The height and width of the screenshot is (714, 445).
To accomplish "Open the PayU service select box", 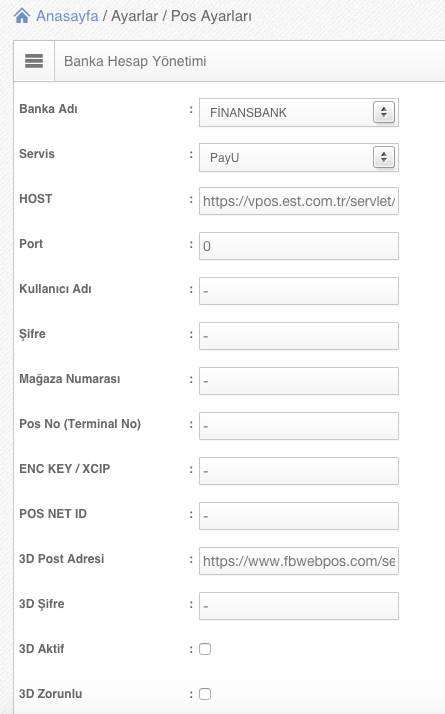I will tap(299, 158).
